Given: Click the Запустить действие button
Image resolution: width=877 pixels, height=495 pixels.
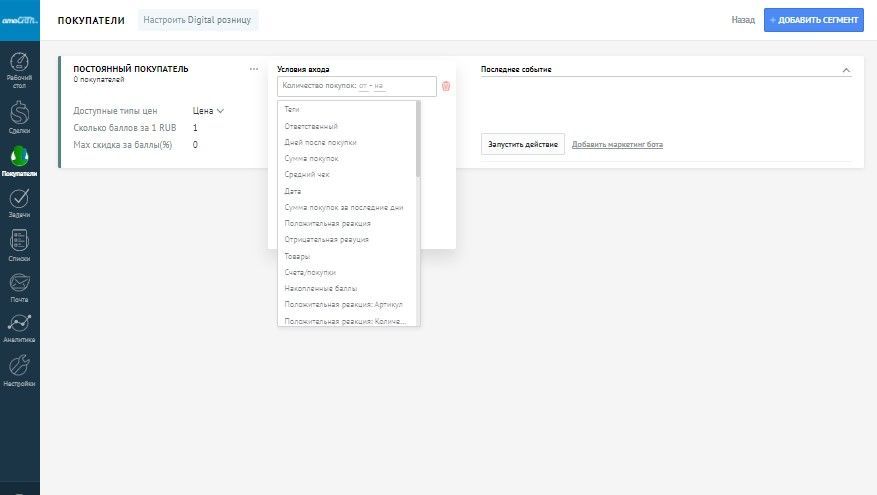Looking at the screenshot, I should point(522,144).
